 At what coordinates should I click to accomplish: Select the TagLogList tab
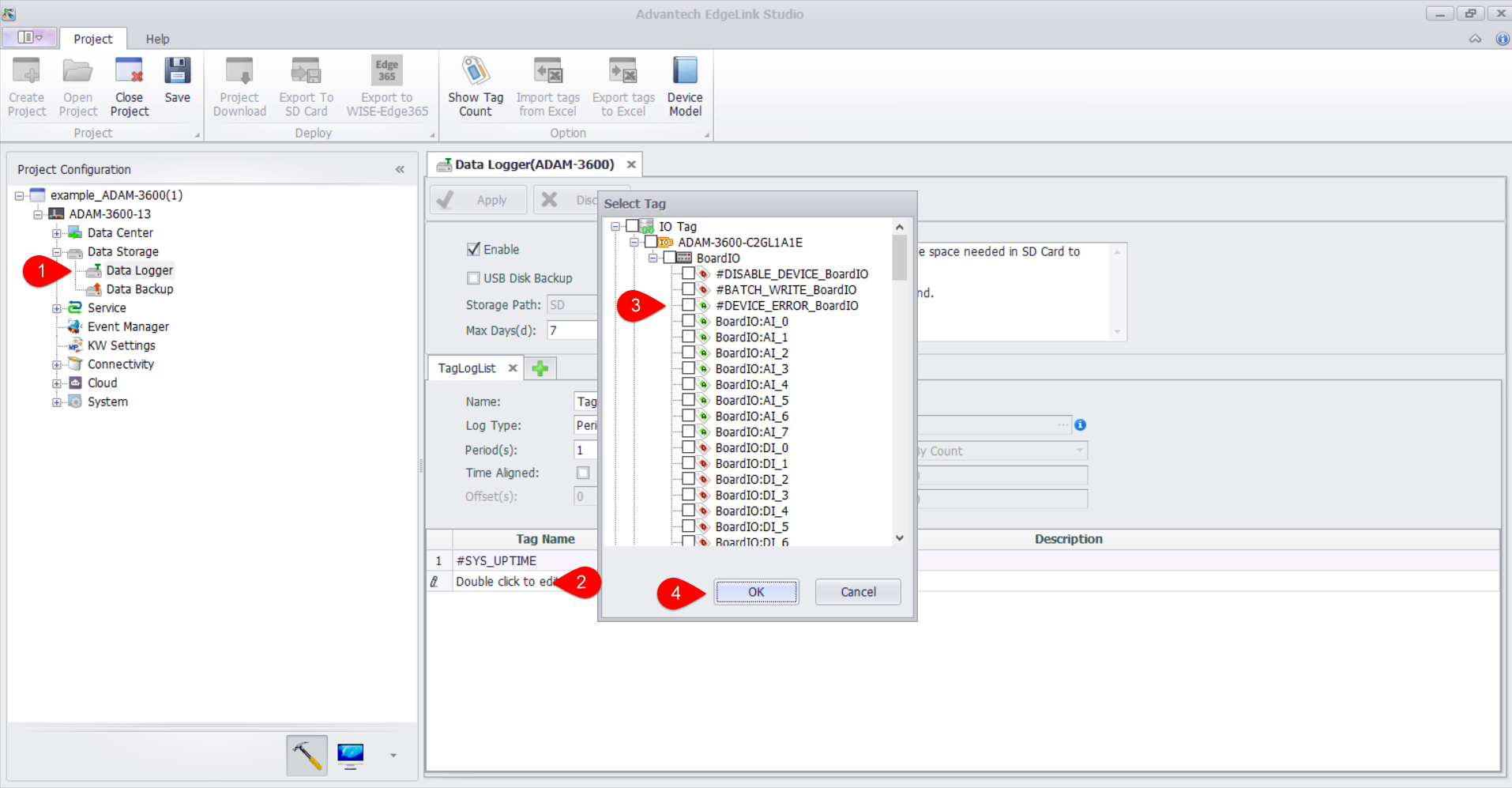466,368
